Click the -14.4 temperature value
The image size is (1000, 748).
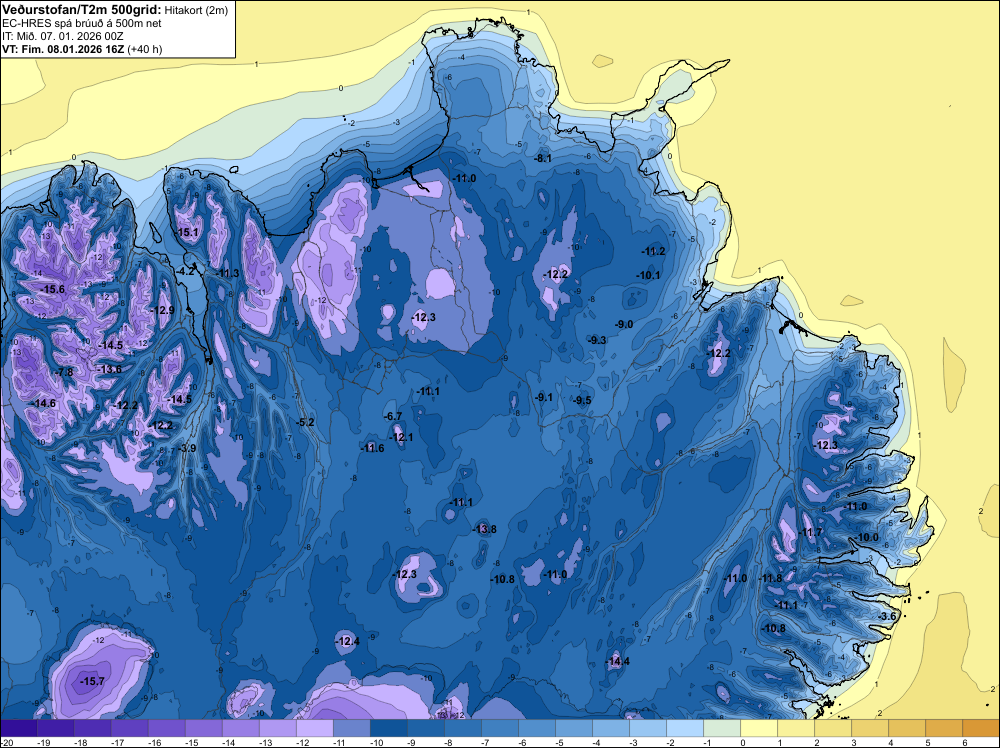[x=617, y=661]
